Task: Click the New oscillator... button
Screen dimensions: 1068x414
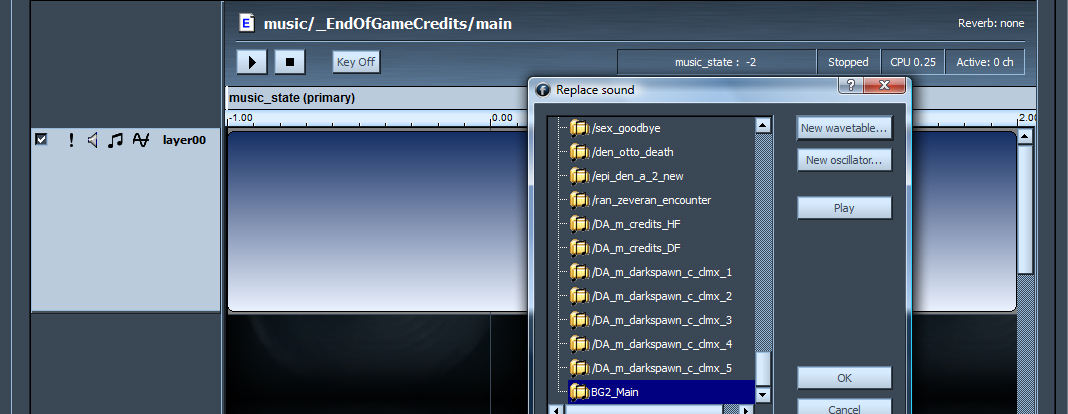Action: pyautogui.click(x=844, y=160)
